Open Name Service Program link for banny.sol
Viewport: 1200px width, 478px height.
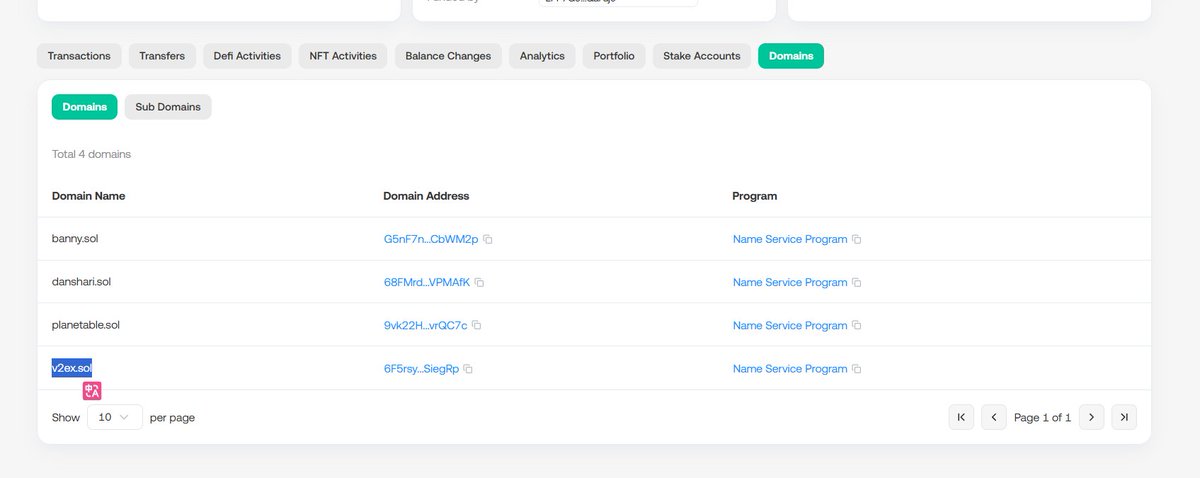(x=790, y=240)
